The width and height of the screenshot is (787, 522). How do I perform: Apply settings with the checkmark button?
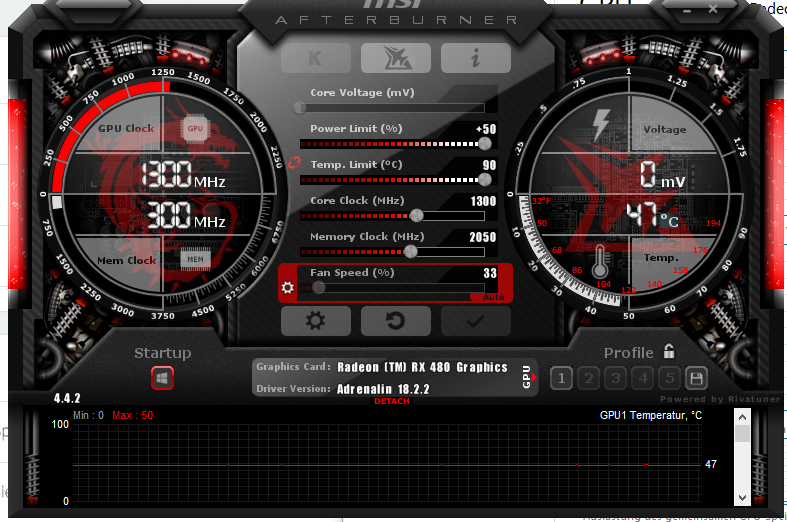pyautogui.click(x=476, y=320)
